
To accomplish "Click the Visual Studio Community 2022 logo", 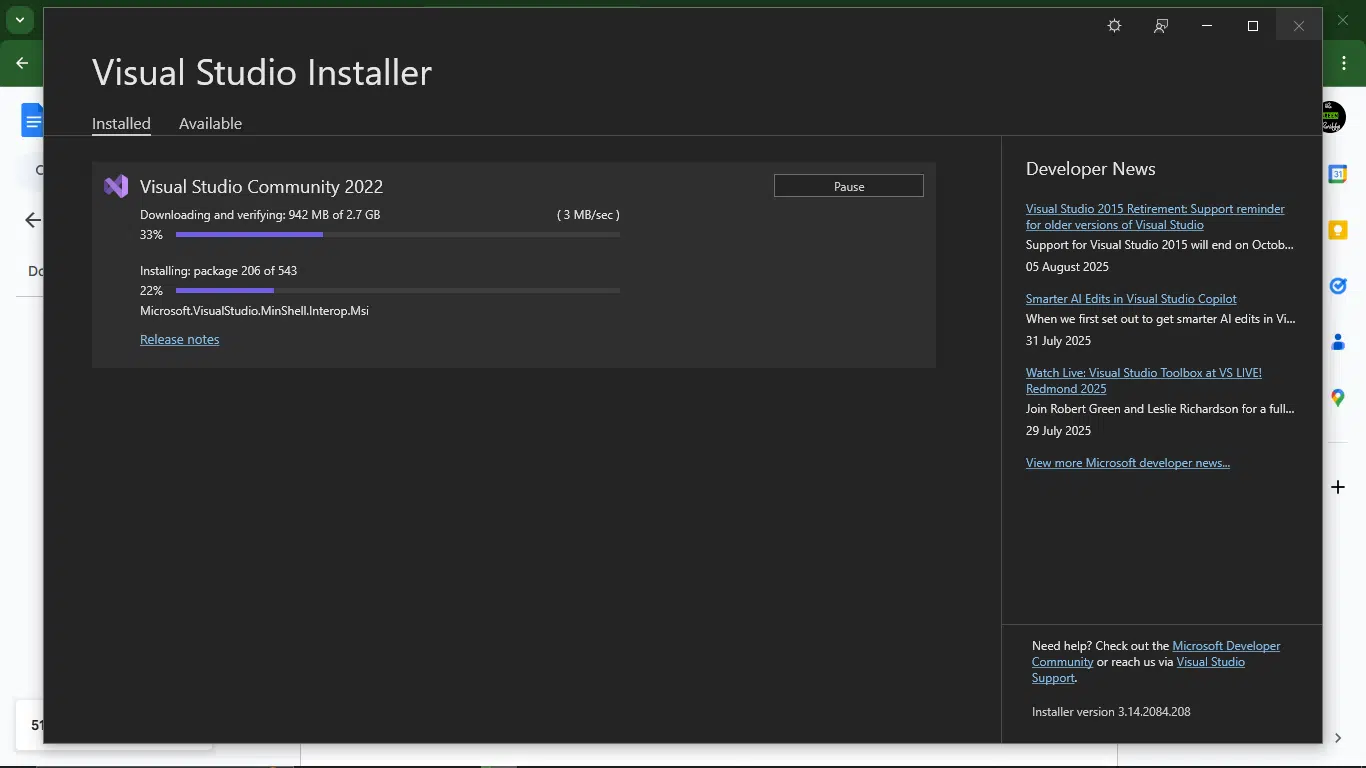I will tap(116, 186).
